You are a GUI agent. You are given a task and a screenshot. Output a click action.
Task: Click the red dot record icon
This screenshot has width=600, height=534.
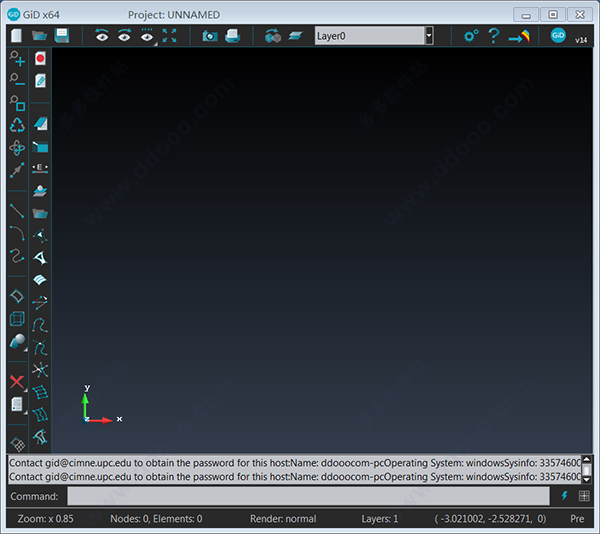pyautogui.click(x=40, y=59)
